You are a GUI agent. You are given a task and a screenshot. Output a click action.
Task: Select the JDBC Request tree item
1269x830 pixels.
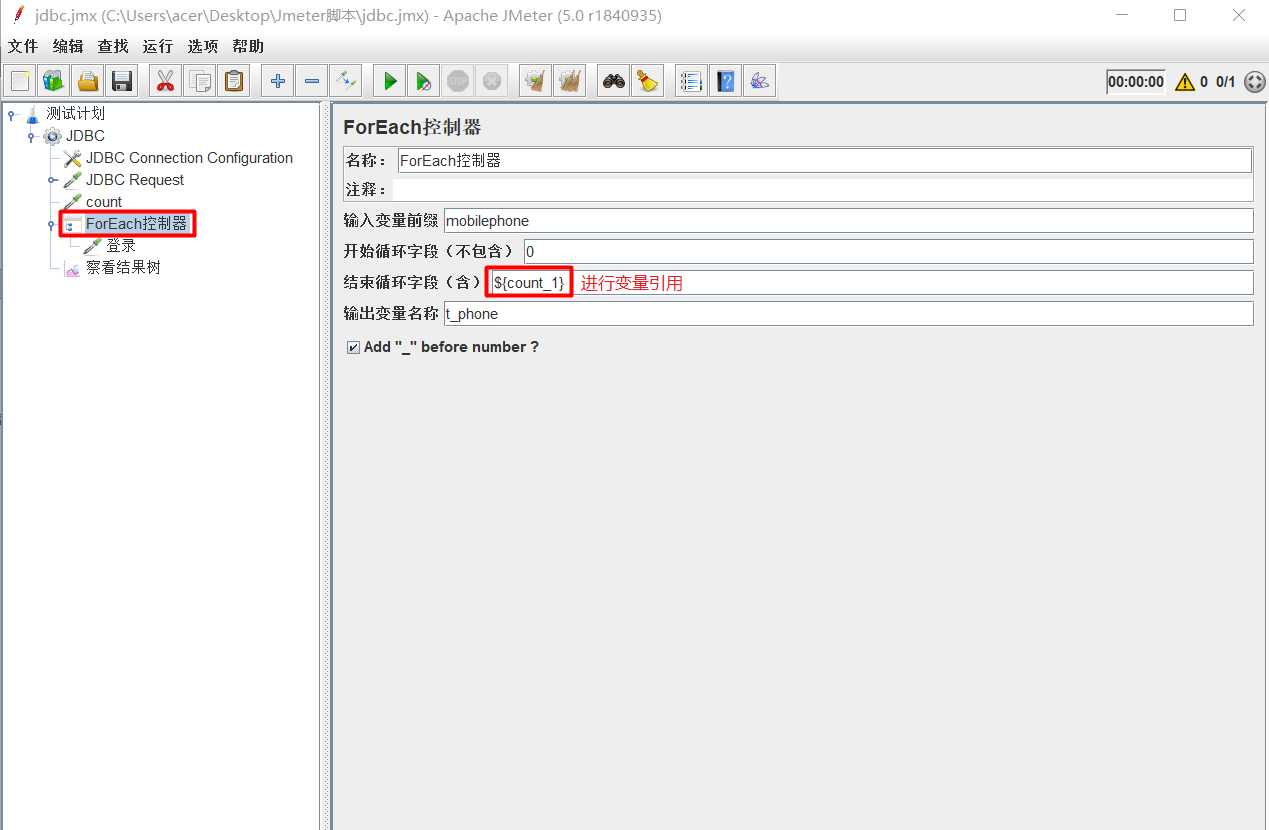point(135,180)
